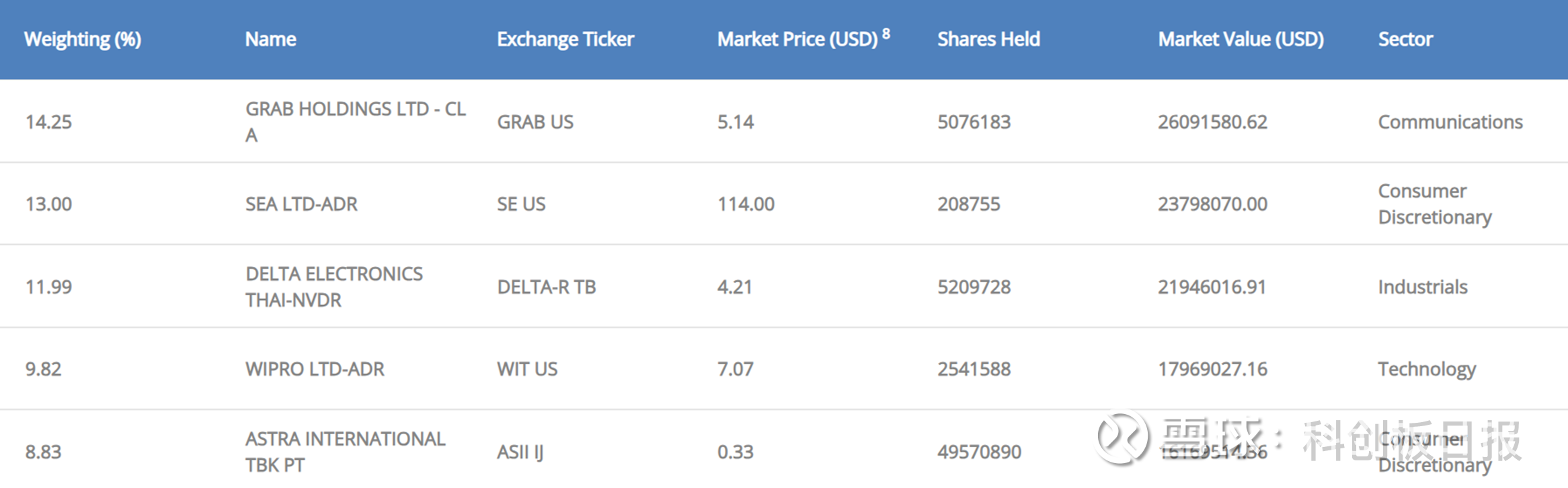Screen dimensions: 1568x488
Task: Select ASTRA INTERNATIONAL TBK PT name
Action: [345, 452]
